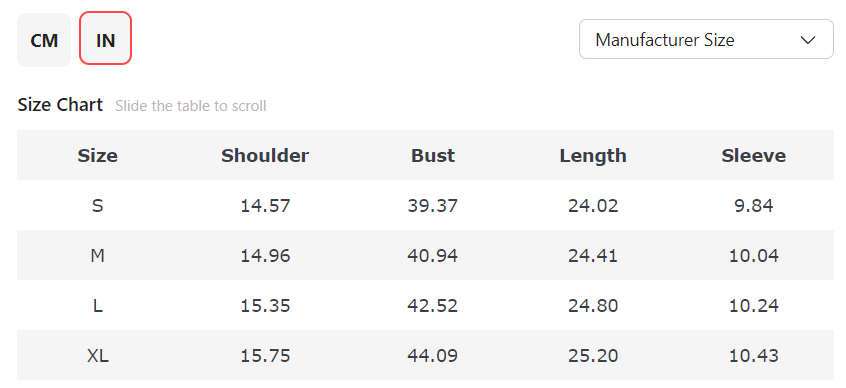Click the Size Chart heading
This screenshot has height=388, width=846.
coord(60,105)
